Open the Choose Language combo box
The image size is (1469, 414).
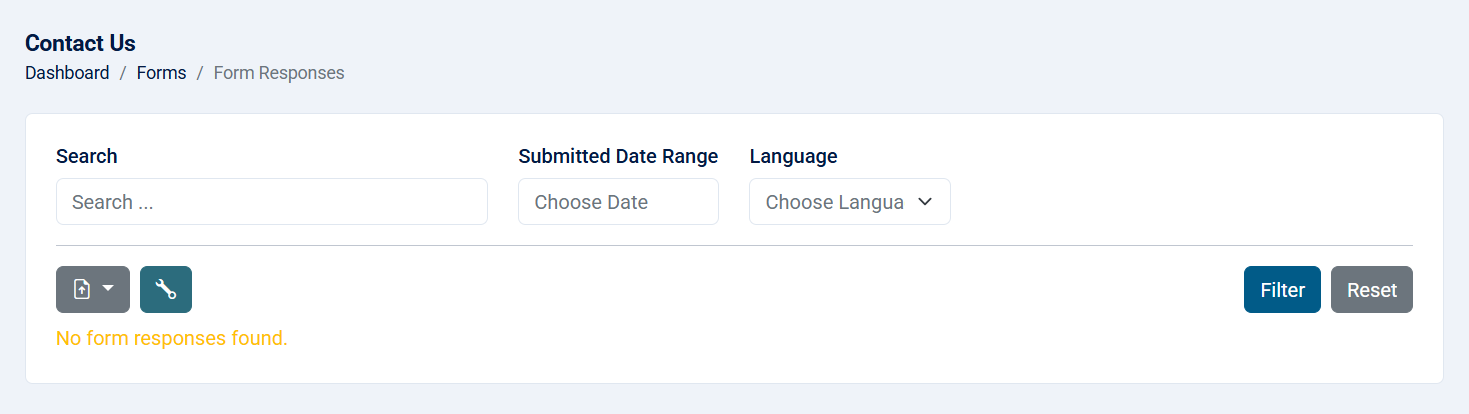pyautogui.click(x=850, y=202)
